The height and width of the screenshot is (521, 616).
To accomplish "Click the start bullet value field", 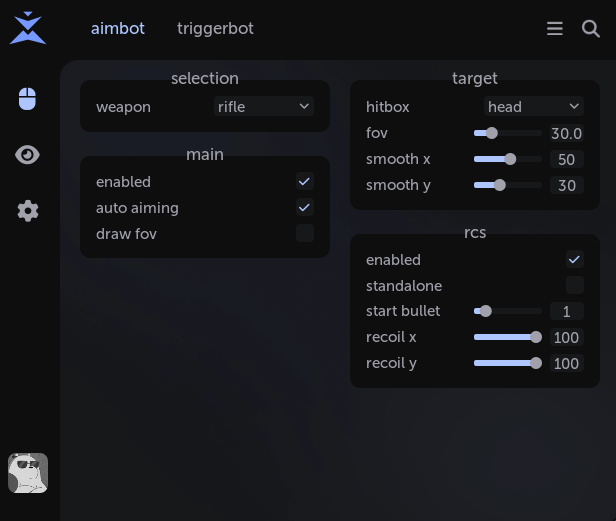I will [x=566, y=311].
